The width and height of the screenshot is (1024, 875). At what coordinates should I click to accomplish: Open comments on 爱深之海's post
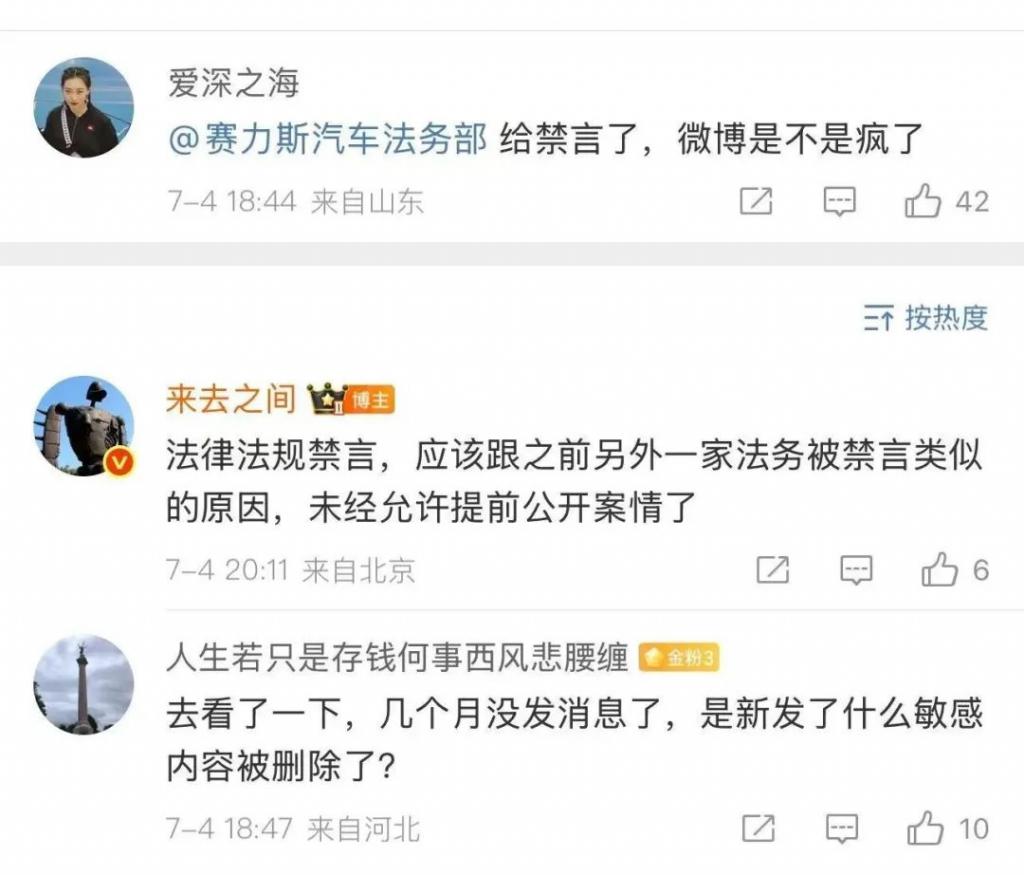[839, 201]
